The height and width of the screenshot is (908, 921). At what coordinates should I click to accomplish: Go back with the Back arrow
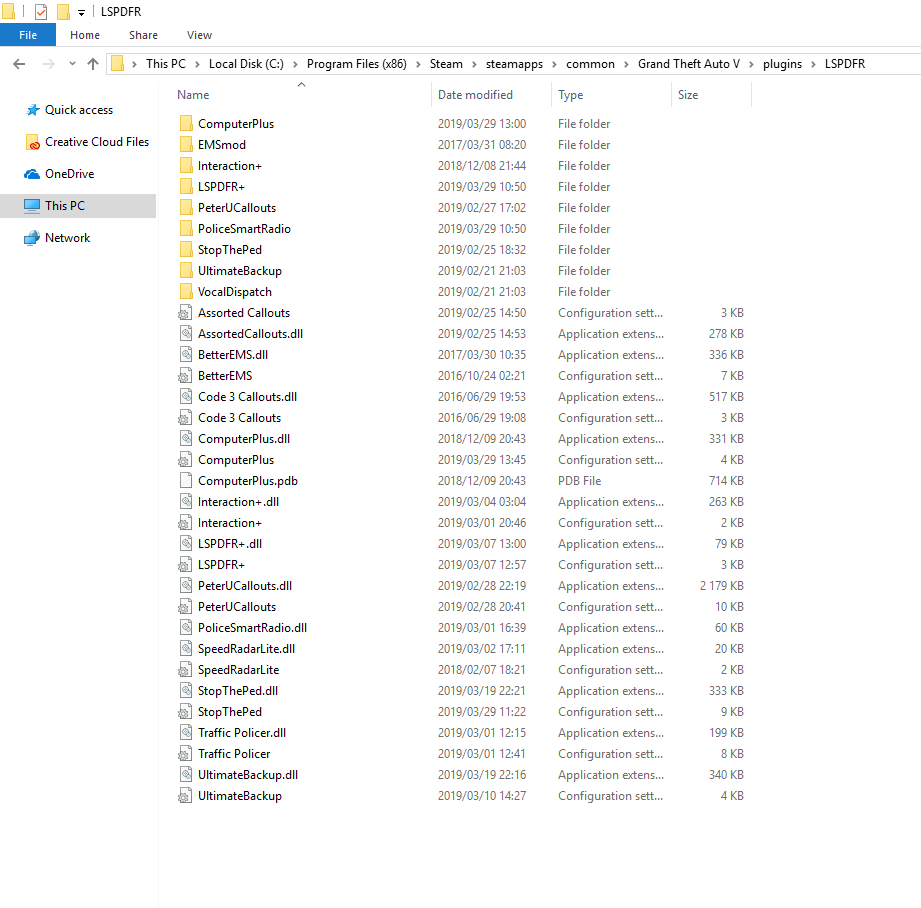tap(19, 64)
